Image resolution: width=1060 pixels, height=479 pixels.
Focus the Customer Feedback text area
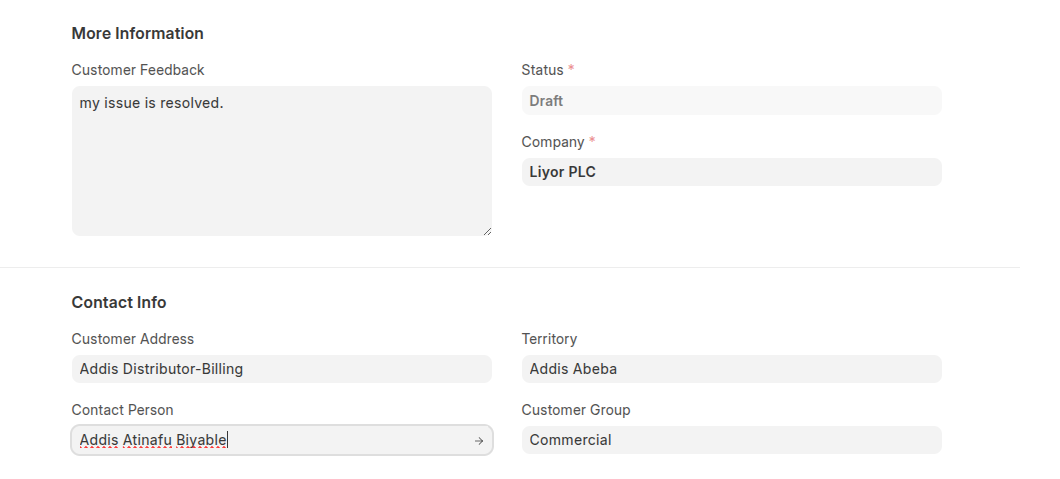pos(281,161)
